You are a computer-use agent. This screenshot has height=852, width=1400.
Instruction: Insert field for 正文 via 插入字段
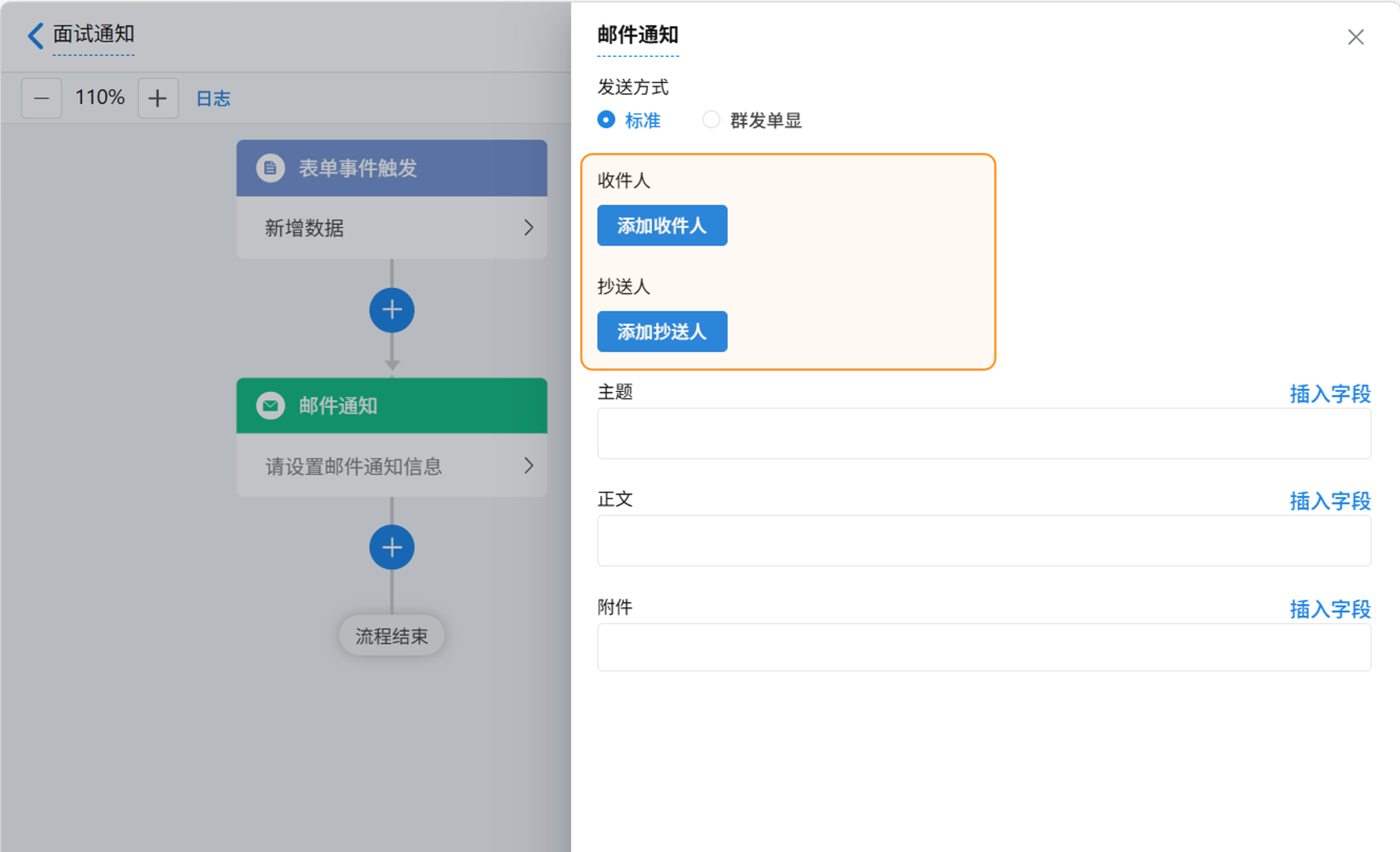point(1330,501)
